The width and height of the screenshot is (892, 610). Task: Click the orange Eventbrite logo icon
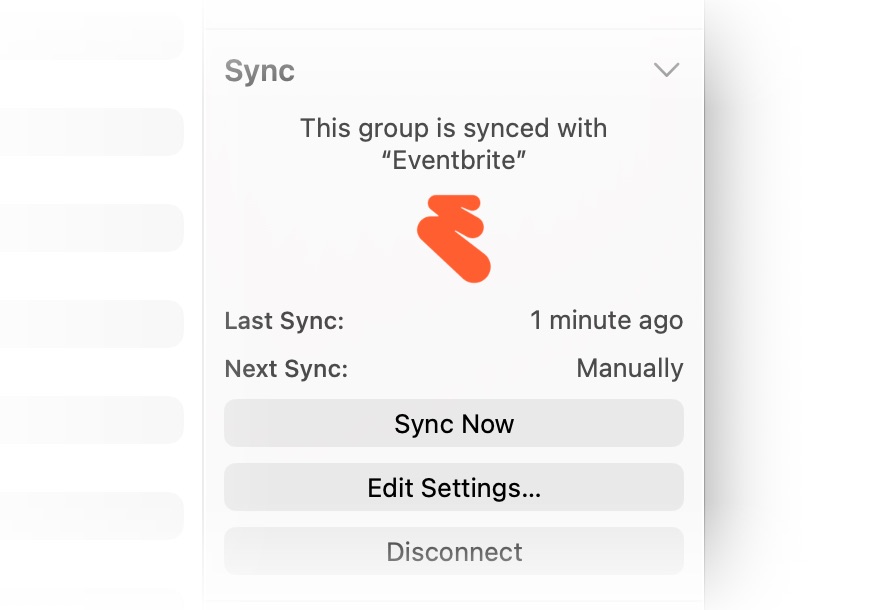[454, 238]
